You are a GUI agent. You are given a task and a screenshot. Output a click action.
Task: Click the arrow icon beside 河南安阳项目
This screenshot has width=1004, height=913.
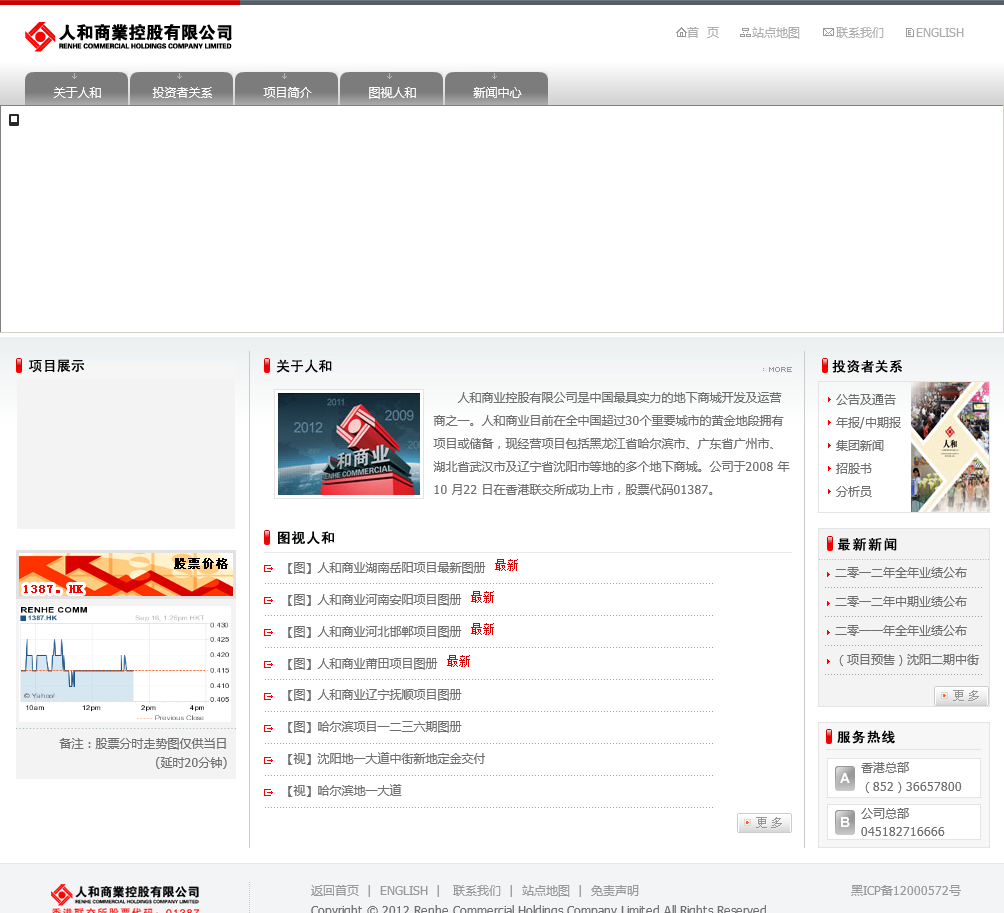point(269,601)
